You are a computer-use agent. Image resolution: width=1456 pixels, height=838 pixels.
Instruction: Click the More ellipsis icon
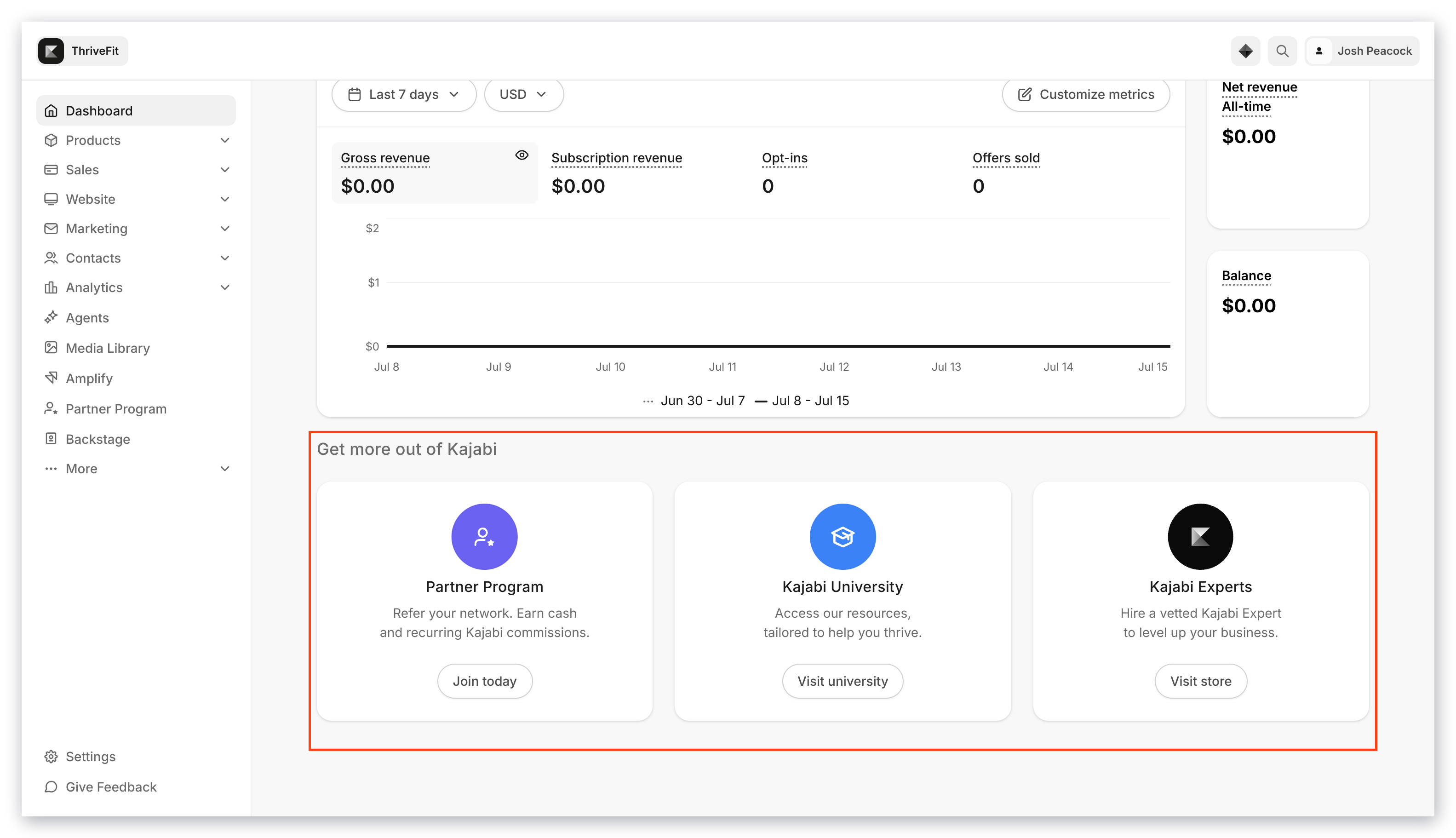[51, 469]
